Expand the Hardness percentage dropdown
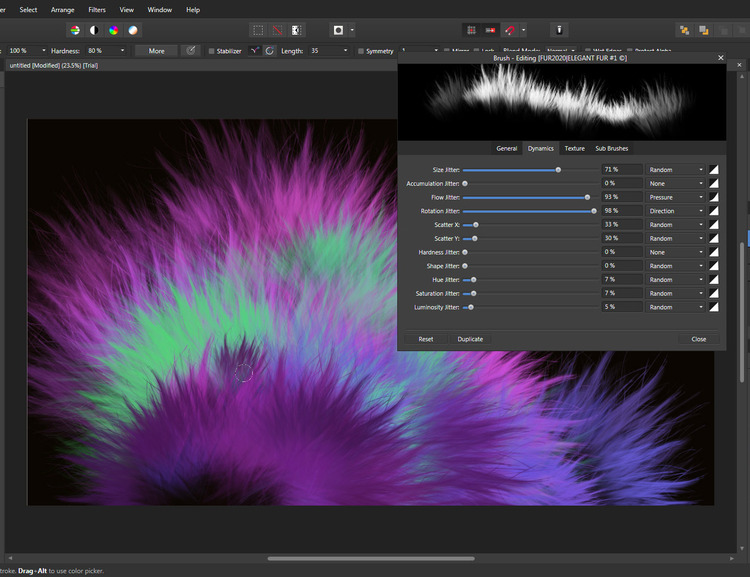This screenshot has height=577, width=750. click(x=122, y=50)
